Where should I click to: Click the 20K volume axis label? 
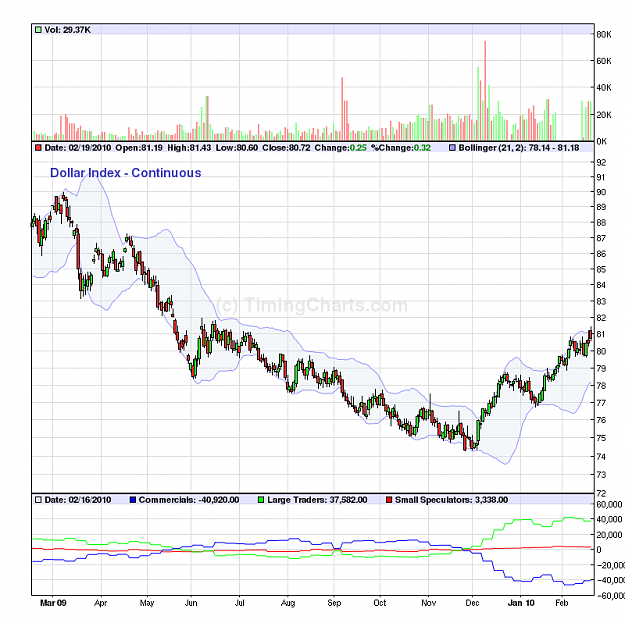click(x=604, y=115)
